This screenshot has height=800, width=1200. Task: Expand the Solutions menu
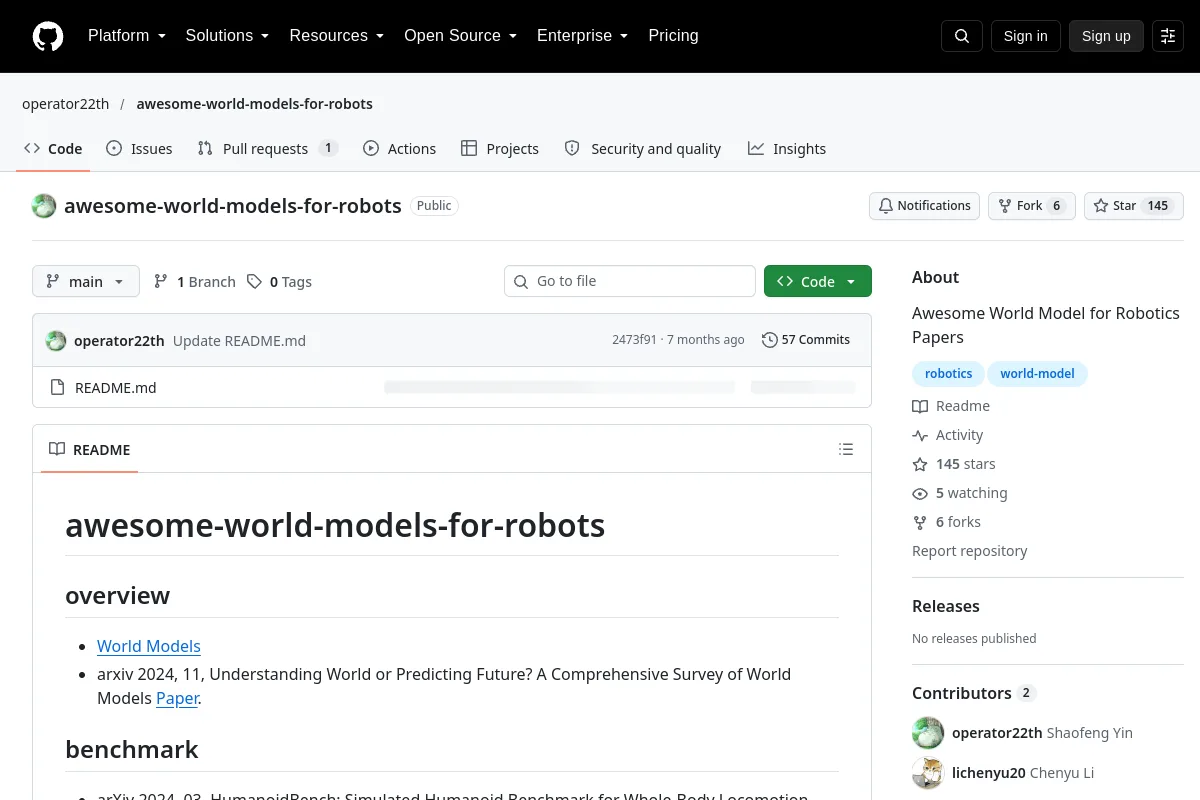pos(227,36)
